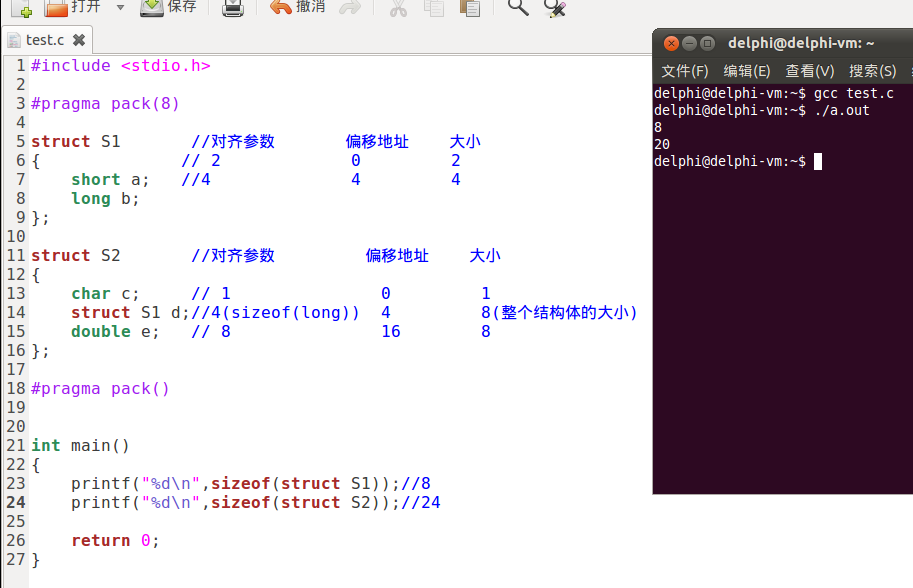Click the Cut scissors icon
Viewport: 913px width, 588px height.
tap(398, 8)
